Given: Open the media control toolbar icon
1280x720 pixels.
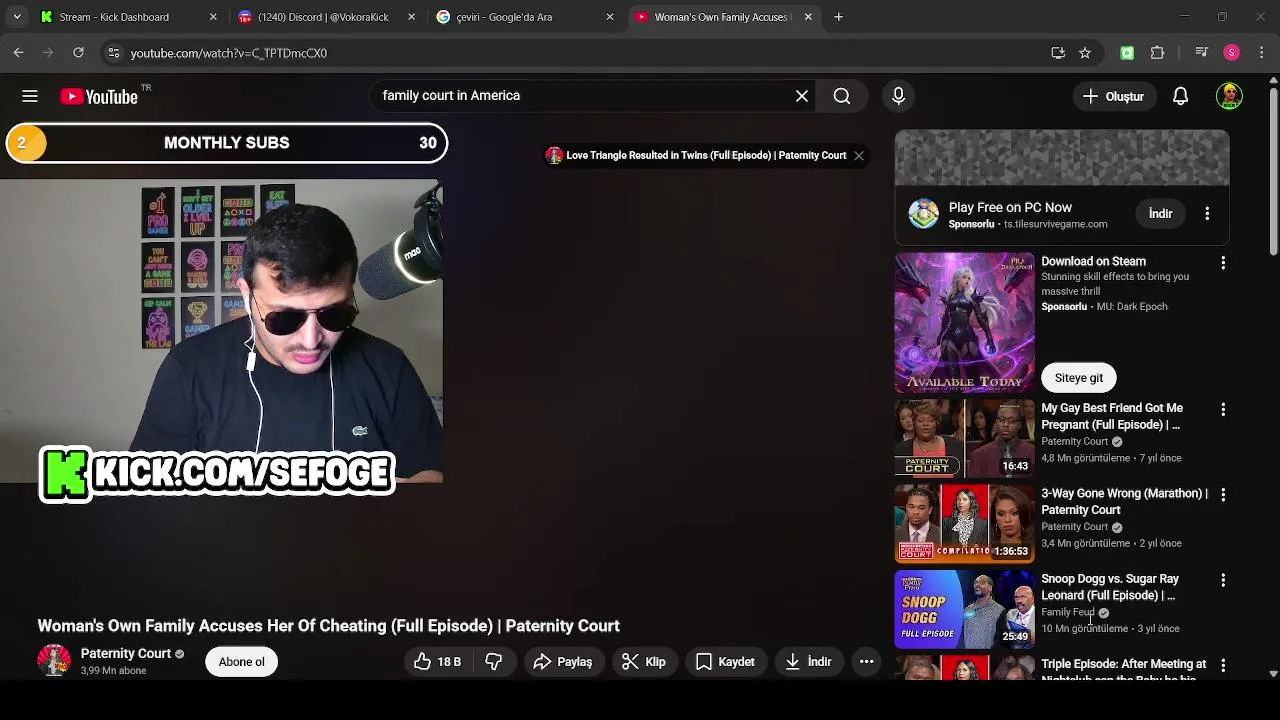Looking at the screenshot, I should coord(1202,53).
